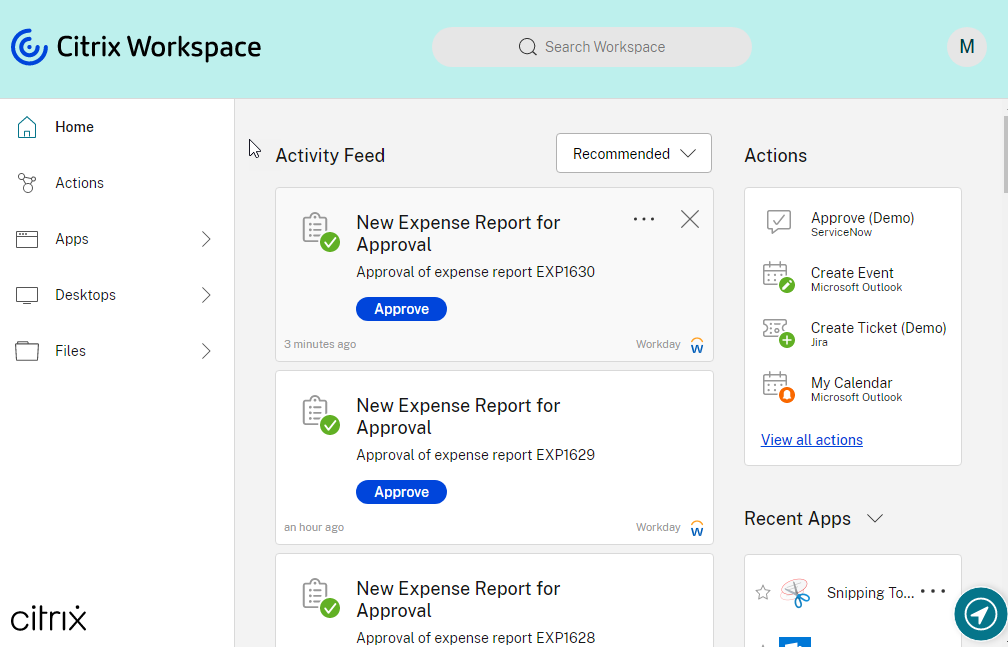Click the compass navigation floating icon
The height and width of the screenshot is (647, 1008).
point(980,613)
